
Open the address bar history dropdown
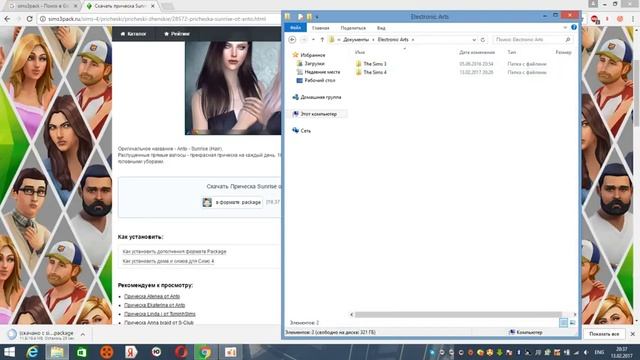pos(474,40)
